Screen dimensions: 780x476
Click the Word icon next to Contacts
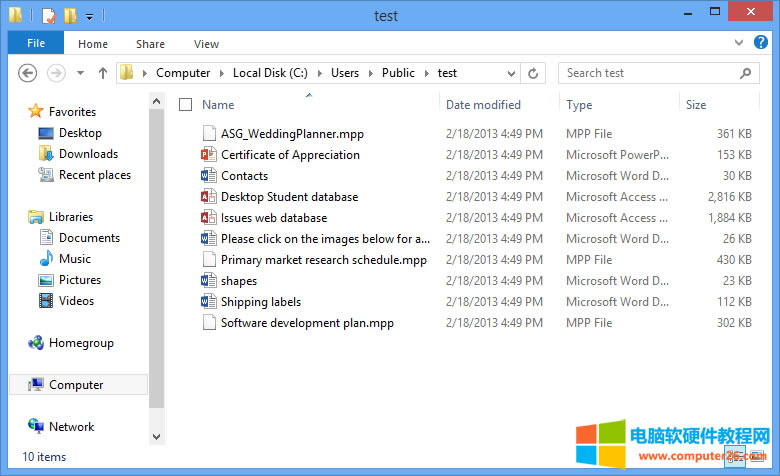point(209,176)
